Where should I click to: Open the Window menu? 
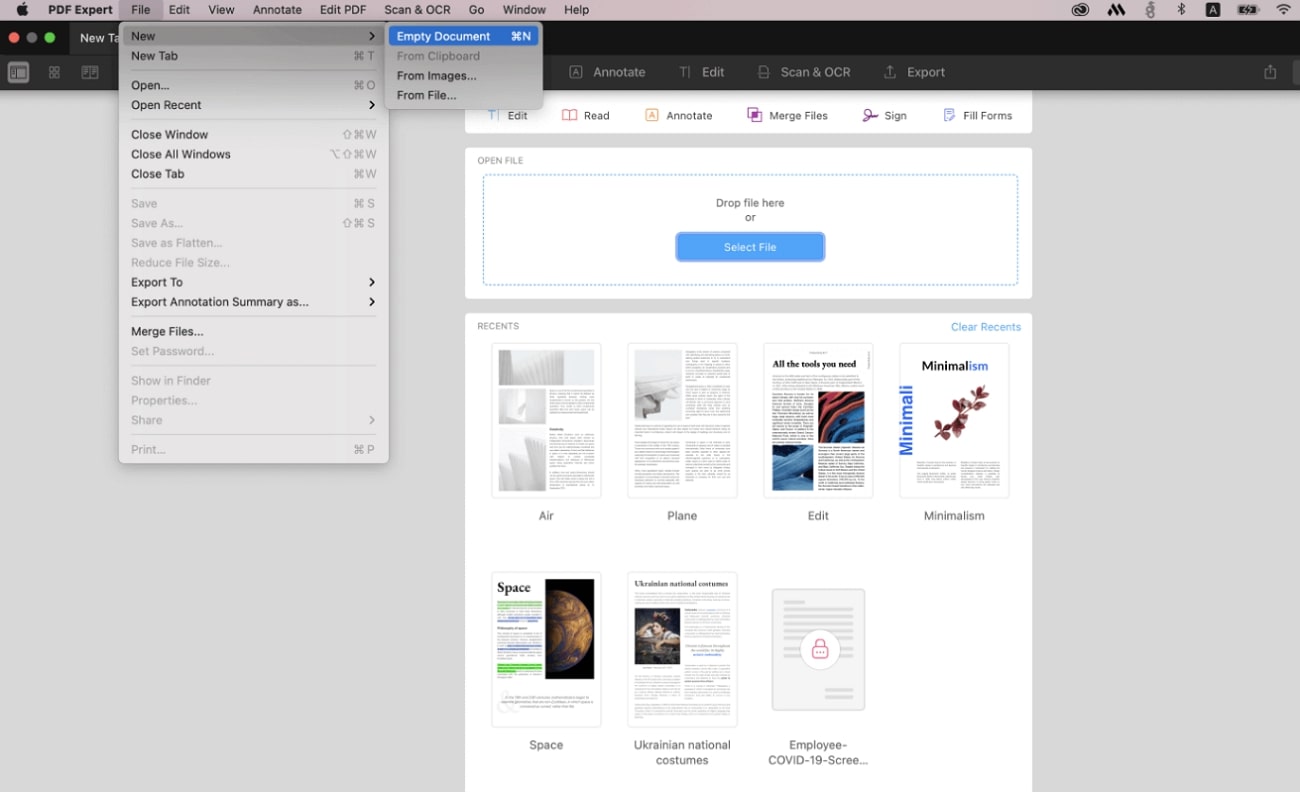pyautogui.click(x=524, y=10)
